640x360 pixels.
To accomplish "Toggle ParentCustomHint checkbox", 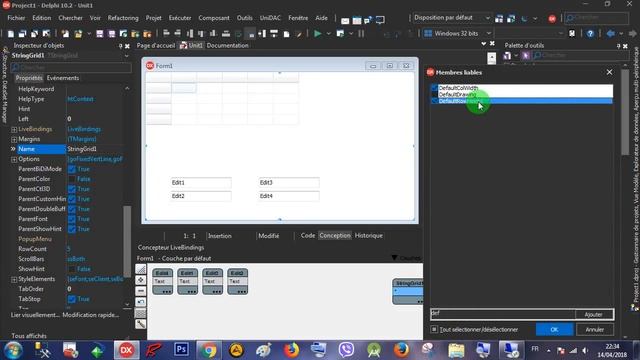I will 72,199.
